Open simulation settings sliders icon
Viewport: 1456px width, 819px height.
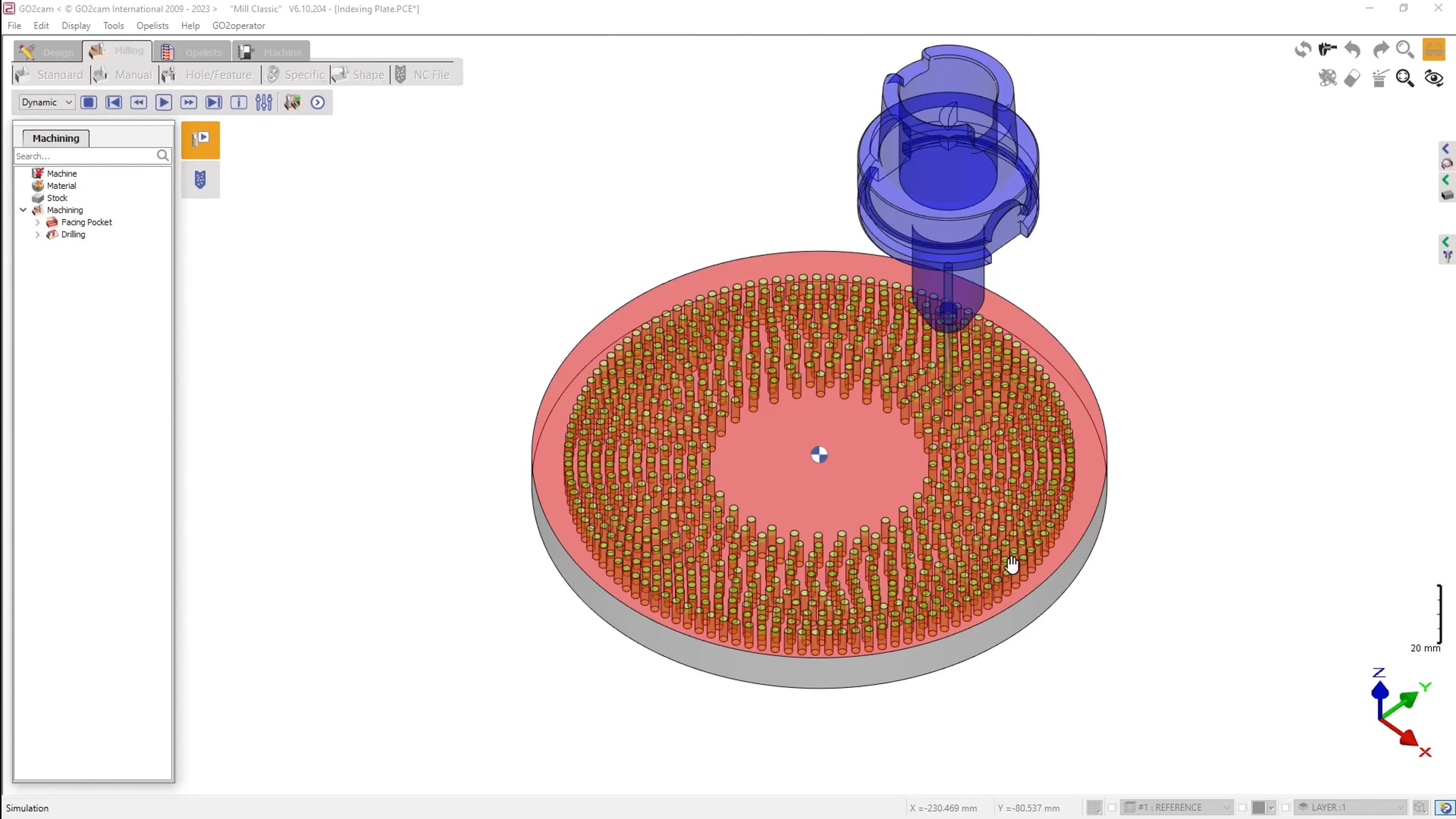point(264,103)
